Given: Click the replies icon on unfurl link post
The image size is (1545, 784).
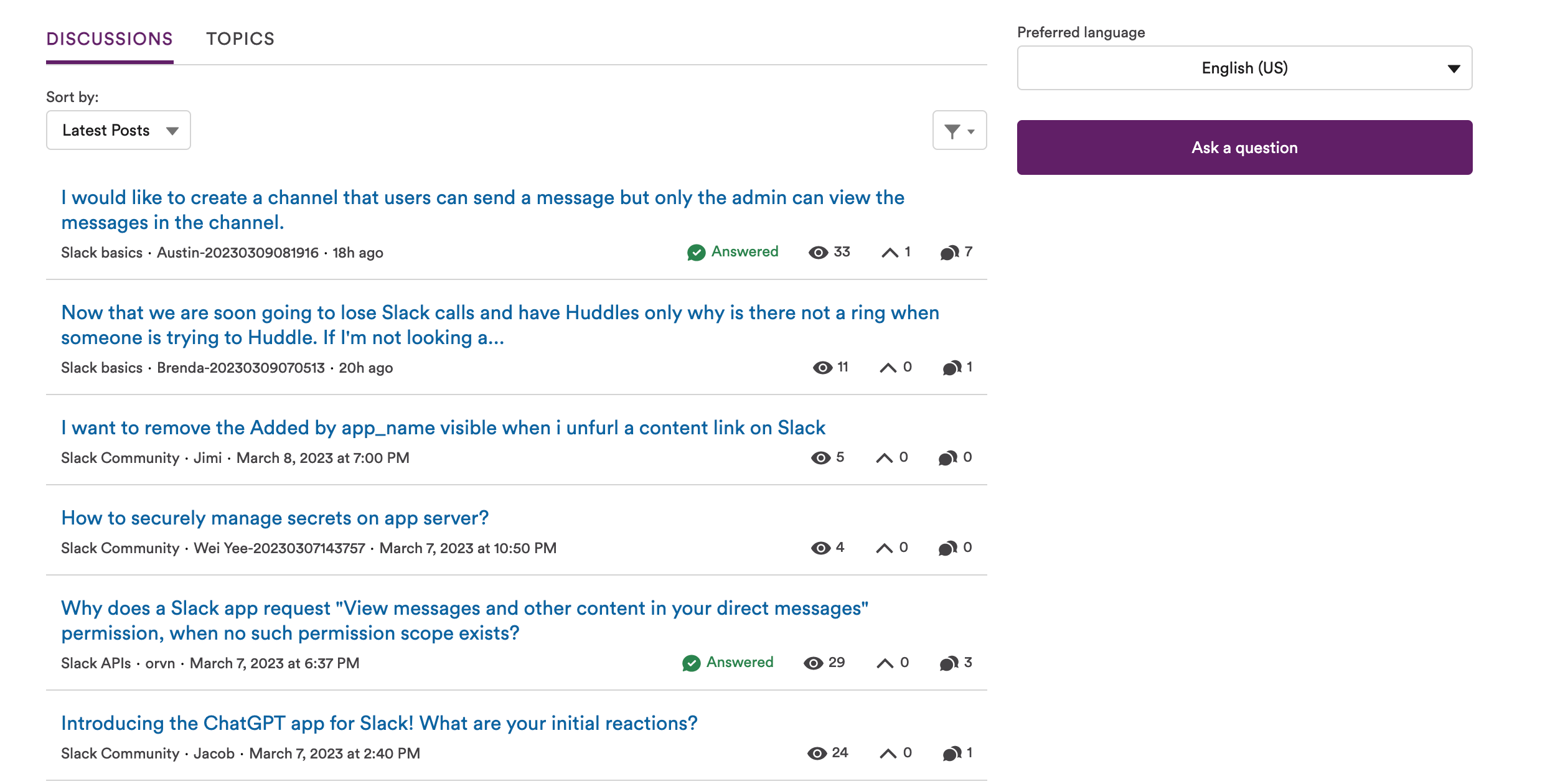Looking at the screenshot, I should [947, 458].
